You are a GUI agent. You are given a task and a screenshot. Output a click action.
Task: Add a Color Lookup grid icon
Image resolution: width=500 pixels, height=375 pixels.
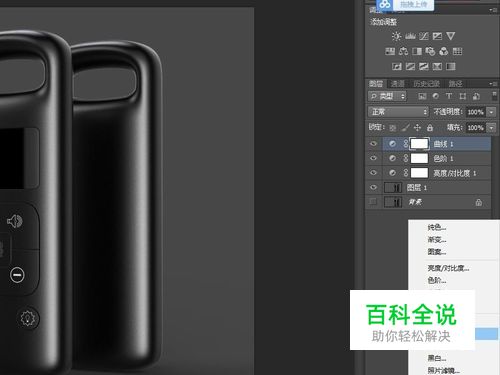pos(457,51)
